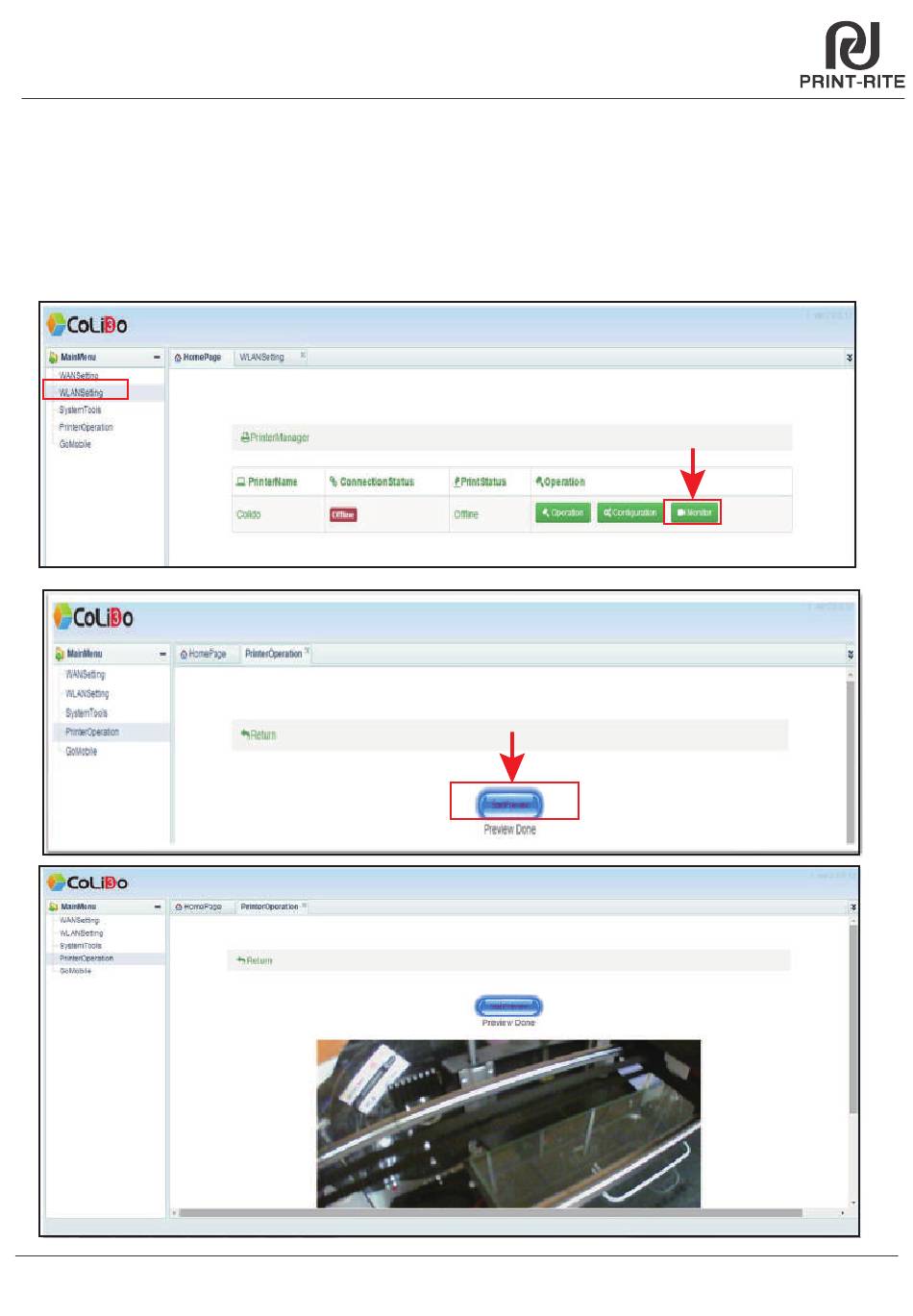Screen dimensions: 913x1316
Task: Collapse MainMenu panel in second screenshot
Action: click(162, 655)
